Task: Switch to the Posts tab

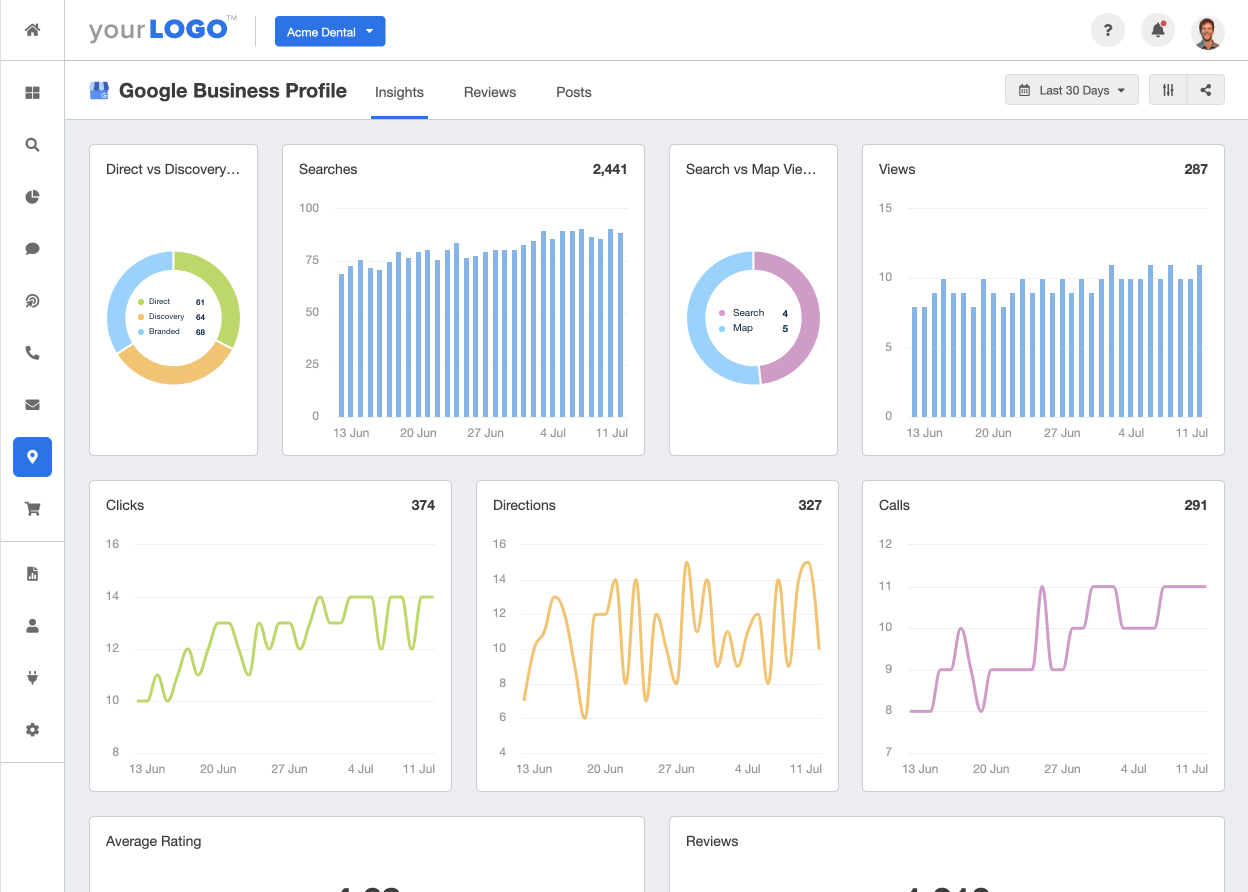Action: coord(574,92)
